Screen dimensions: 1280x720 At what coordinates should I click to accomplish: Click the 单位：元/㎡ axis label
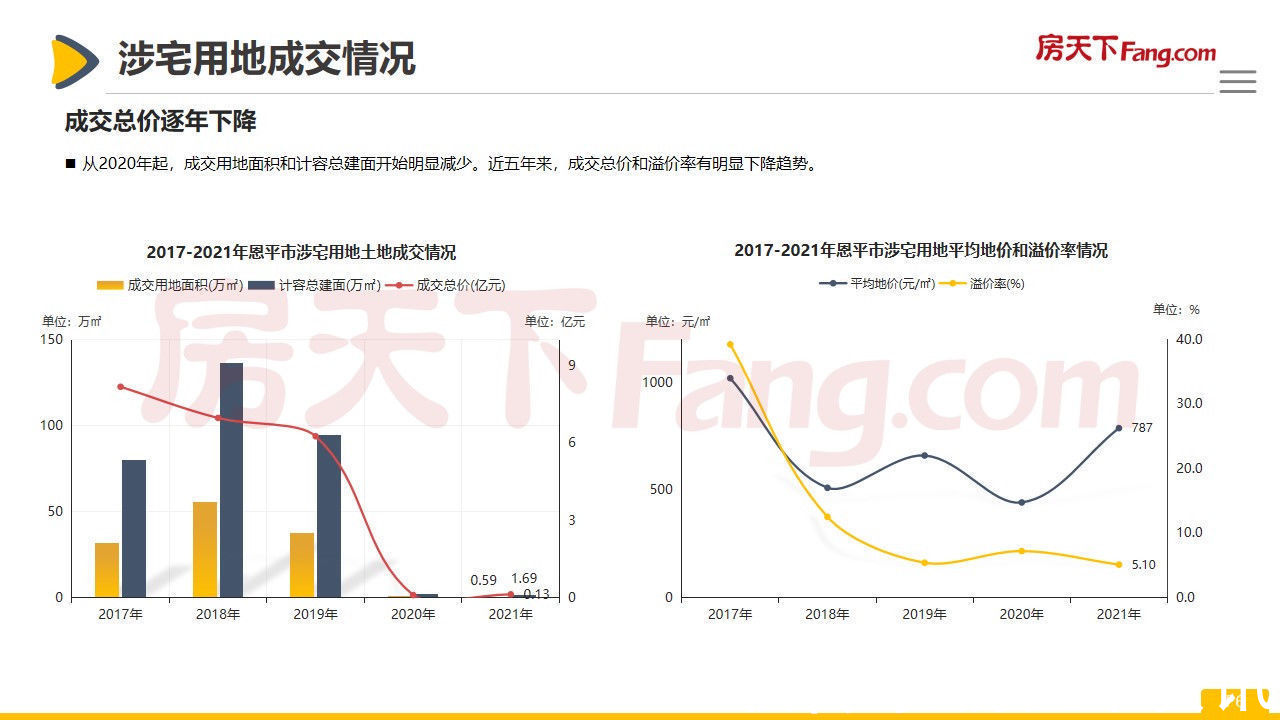click(678, 321)
